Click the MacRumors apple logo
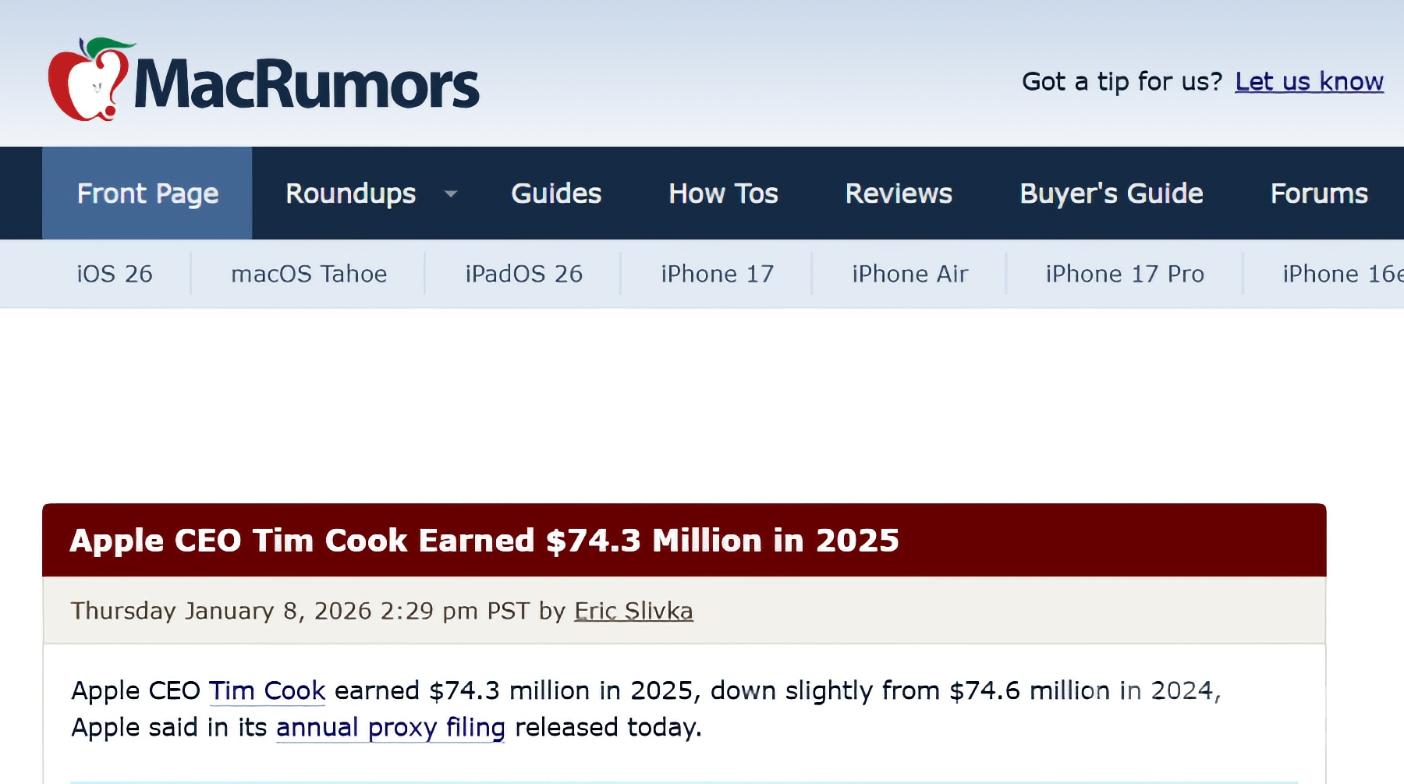Viewport: 1404px width, 784px height. click(90, 80)
